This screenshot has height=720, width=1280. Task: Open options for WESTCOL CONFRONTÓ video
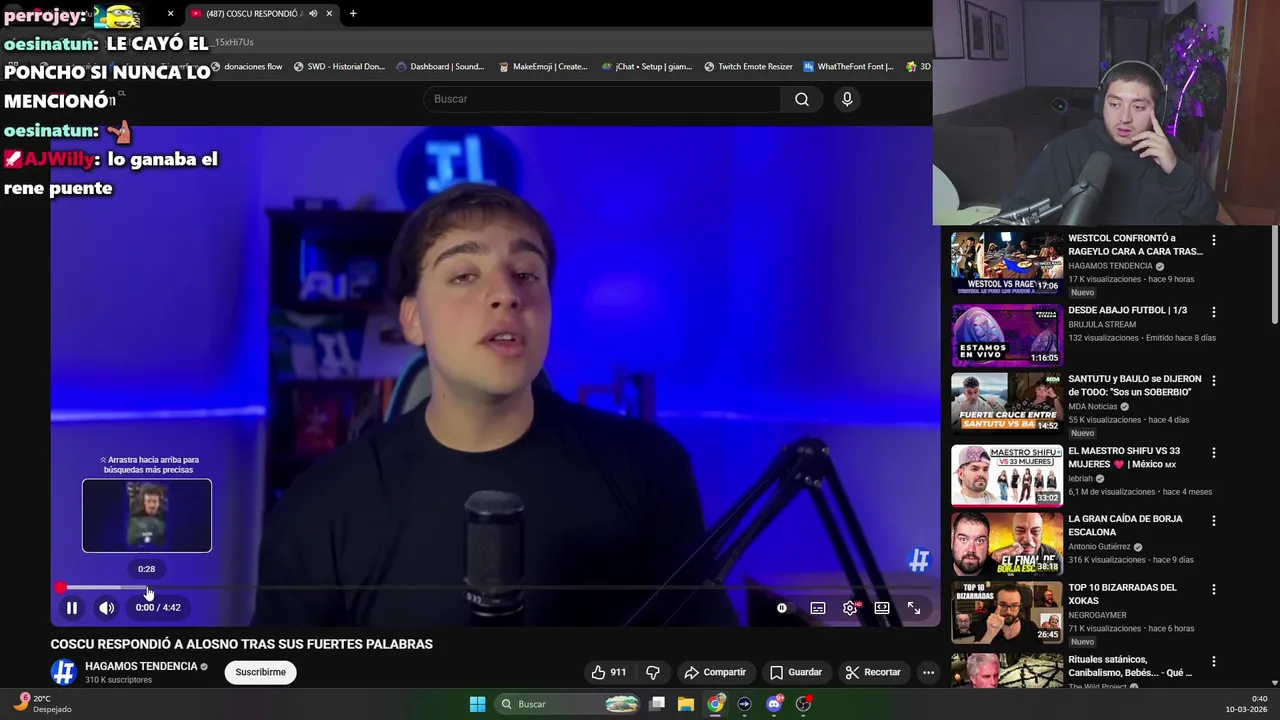(x=1214, y=240)
